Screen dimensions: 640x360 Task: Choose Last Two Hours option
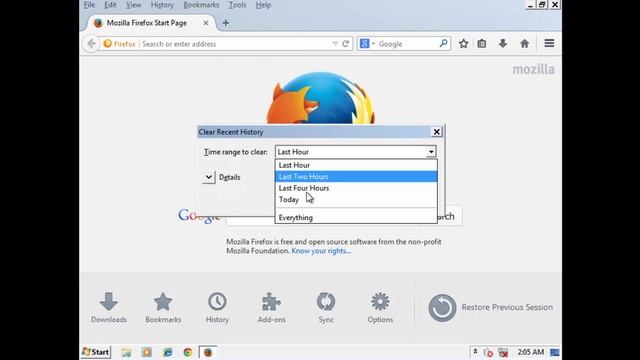coord(356,176)
